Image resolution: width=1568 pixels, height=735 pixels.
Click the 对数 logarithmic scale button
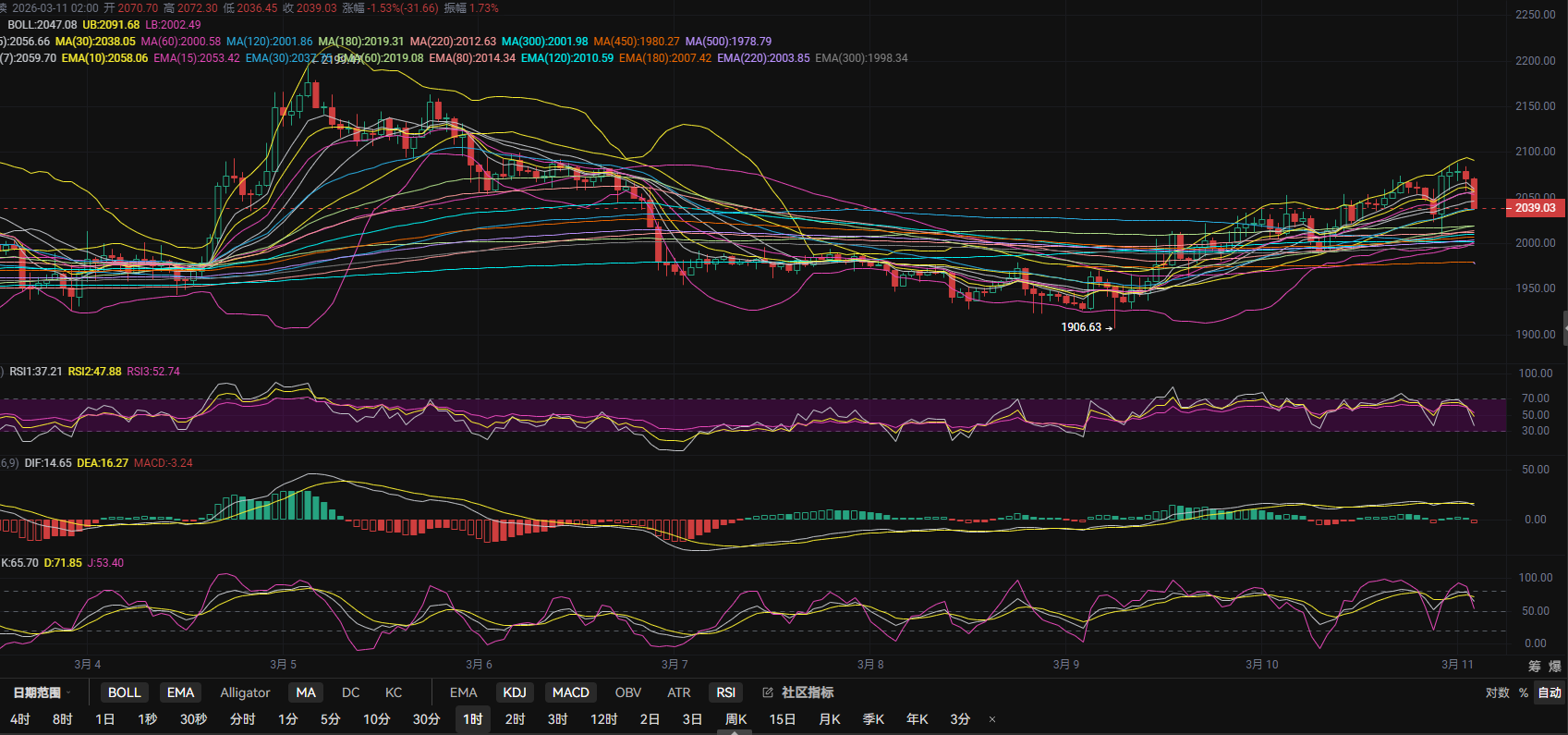point(1497,692)
